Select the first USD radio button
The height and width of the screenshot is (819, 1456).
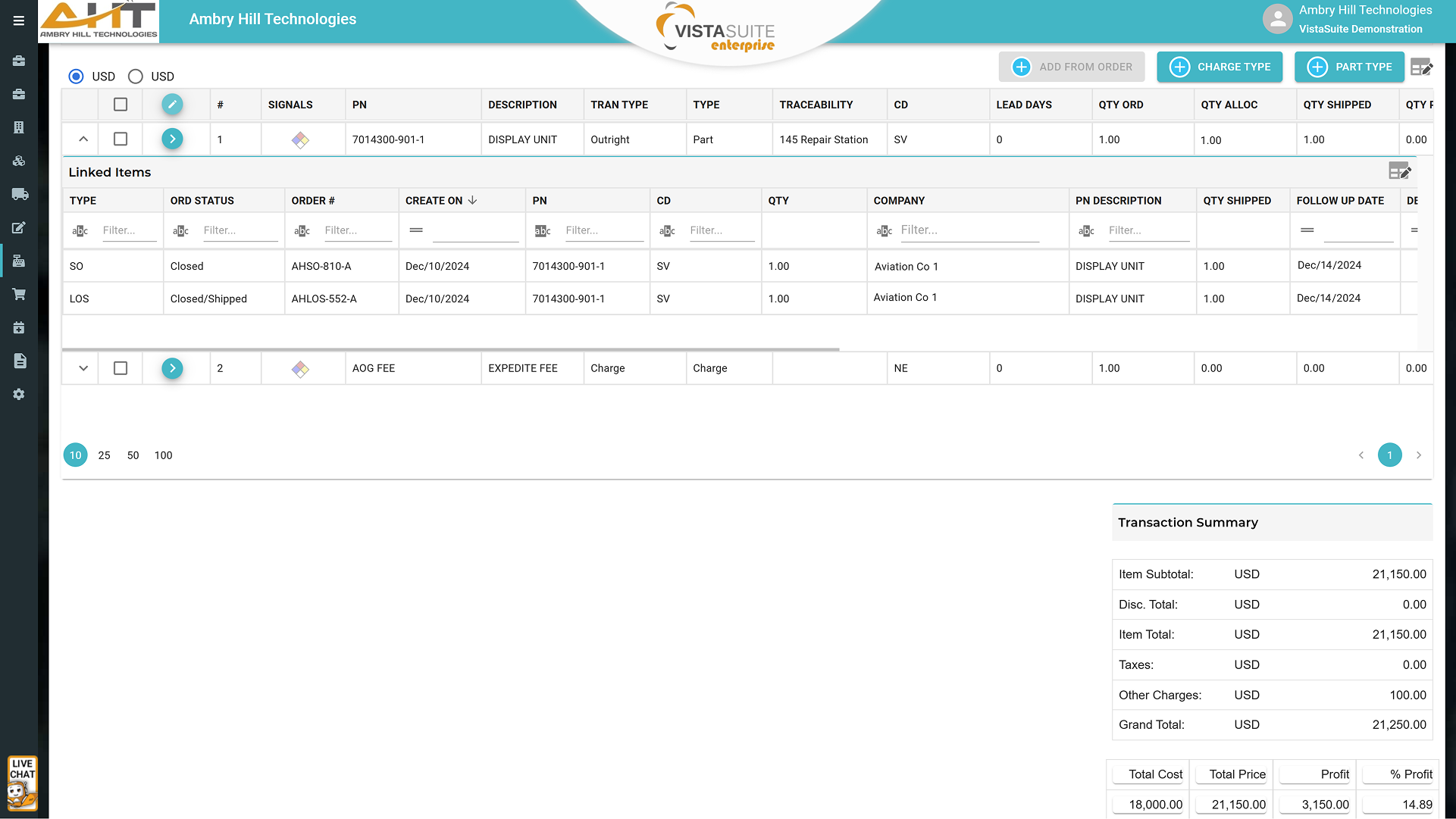point(76,77)
